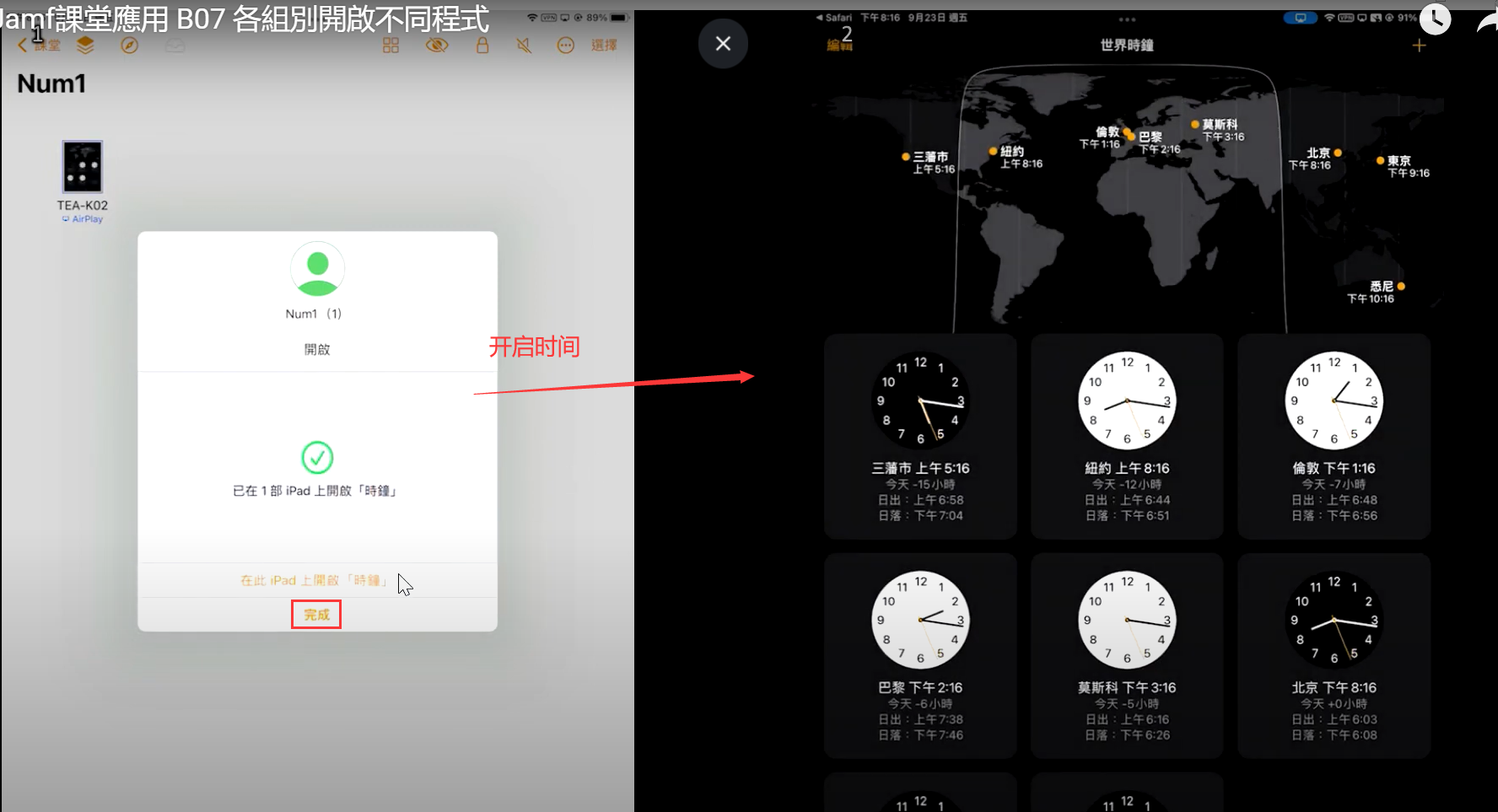Click the 紐約 marker on the map
1498x812 pixels.
click(994, 152)
